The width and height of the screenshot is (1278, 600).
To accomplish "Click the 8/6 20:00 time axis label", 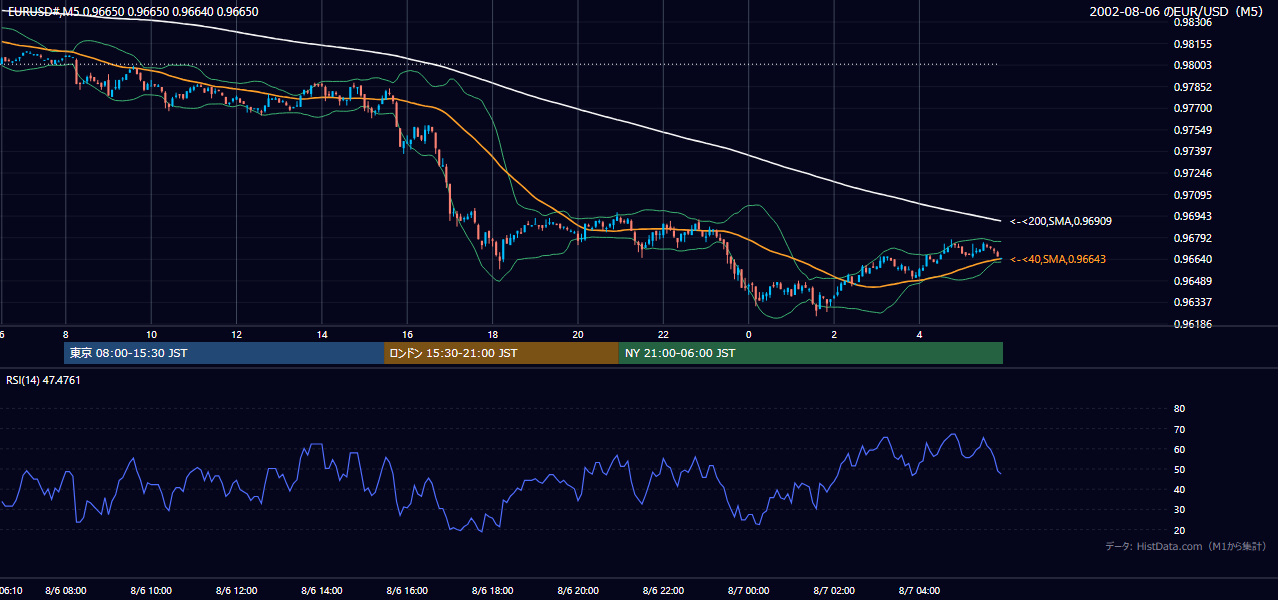I will [577, 591].
